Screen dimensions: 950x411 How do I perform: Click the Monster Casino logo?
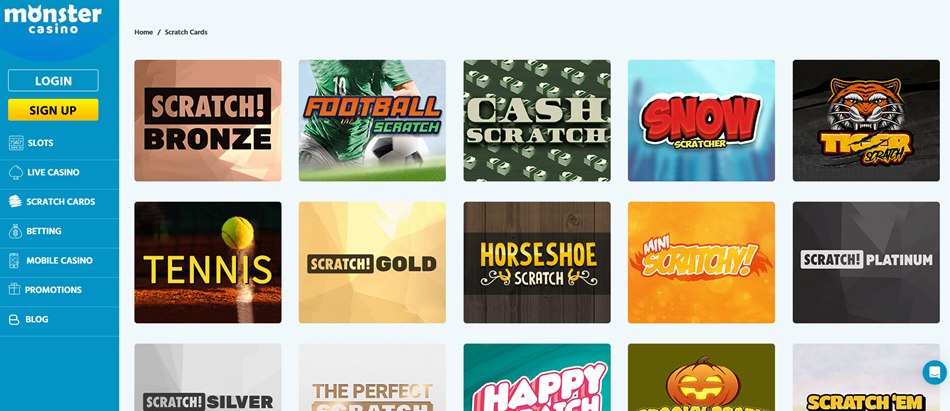[x=53, y=18]
